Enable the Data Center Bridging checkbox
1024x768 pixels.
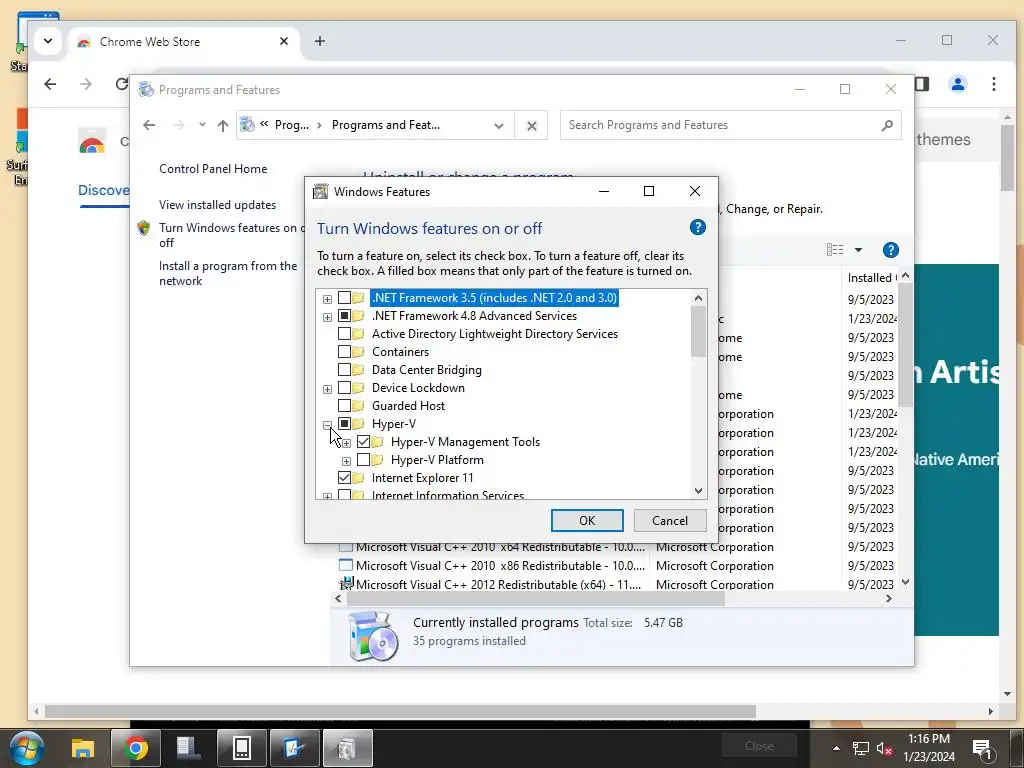[344, 370]
